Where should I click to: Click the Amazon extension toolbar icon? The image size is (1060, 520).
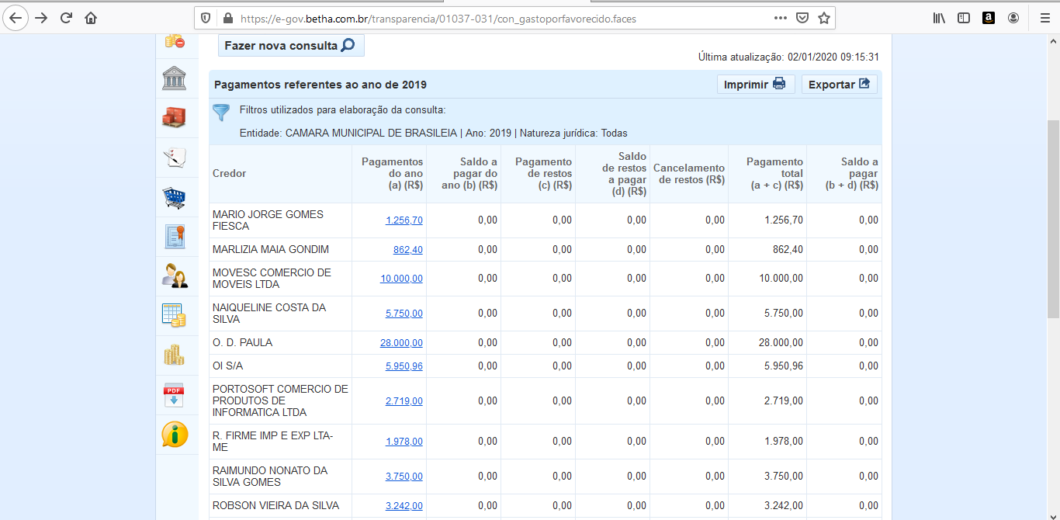[988, 18]
